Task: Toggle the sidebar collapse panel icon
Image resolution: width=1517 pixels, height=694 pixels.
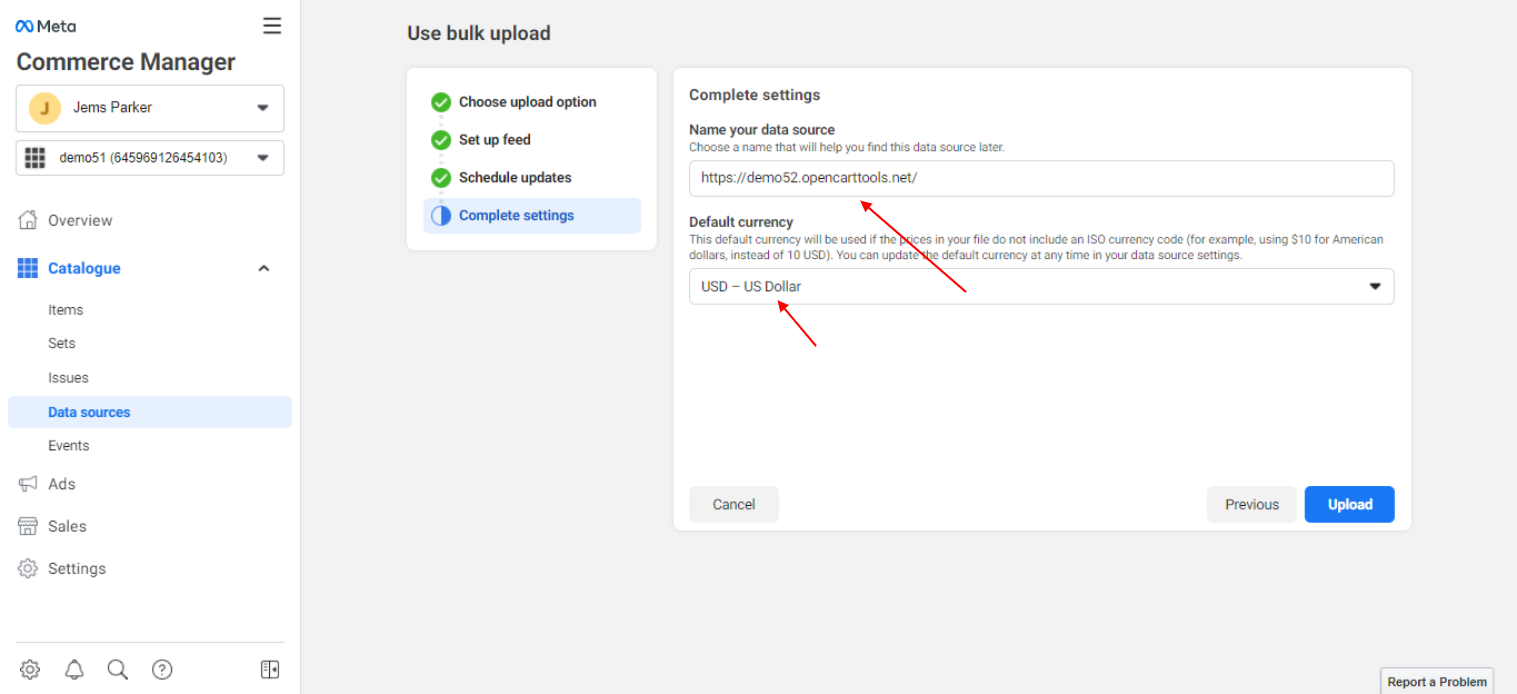Action: (x=270, y=670)
